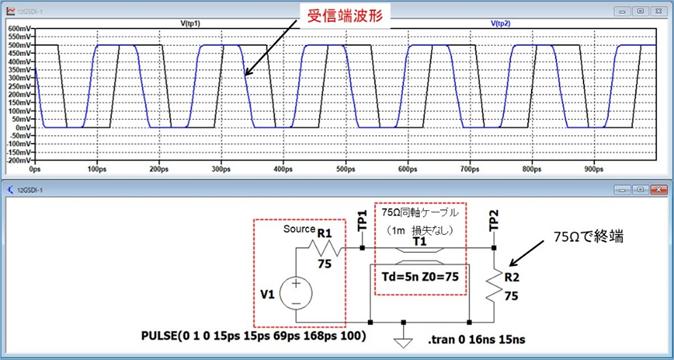The image size is (674, 360).
Task: Click the V(tp1) trace label in the waveform
Action: pyautogui.click(x=191, y=24)
